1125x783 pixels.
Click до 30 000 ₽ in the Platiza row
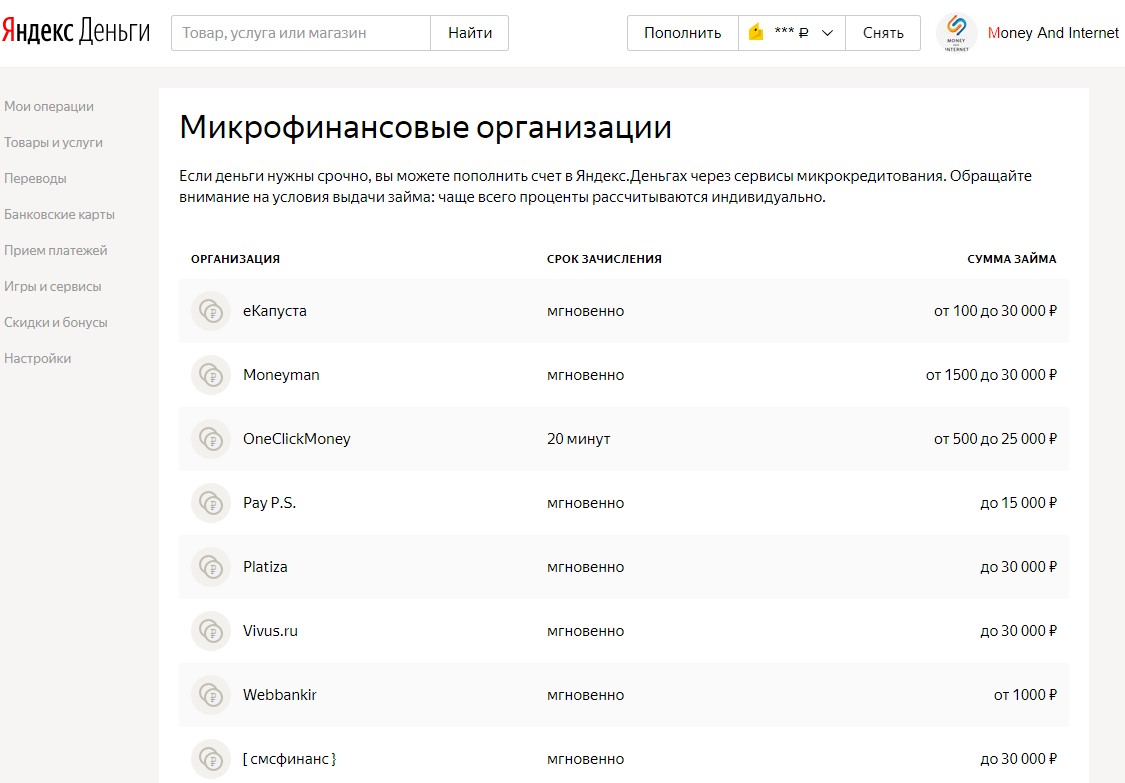pyautogui.click(x=1018, y=567)
